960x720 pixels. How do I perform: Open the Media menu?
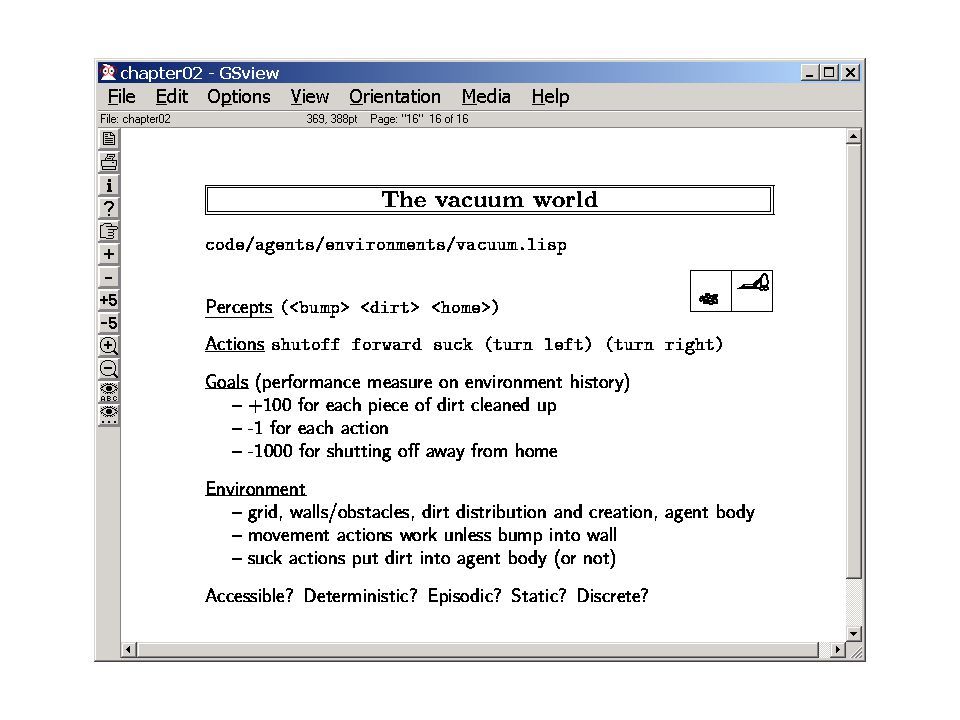point(486,97)
